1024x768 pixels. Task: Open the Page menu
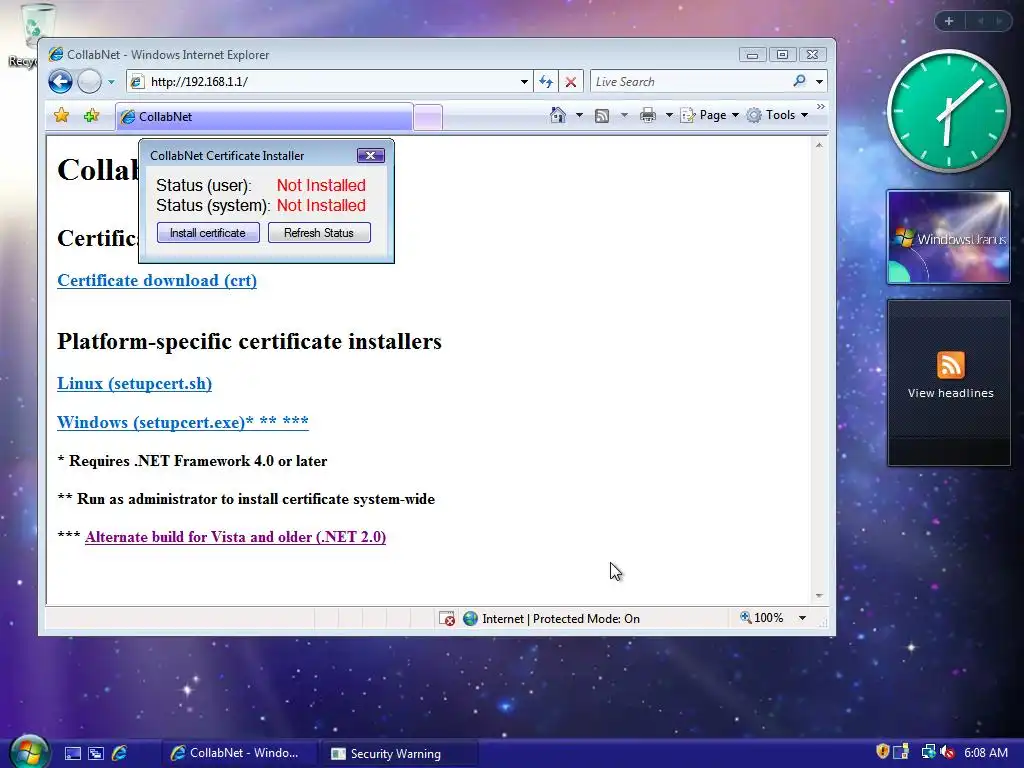[x=709, y=115]
